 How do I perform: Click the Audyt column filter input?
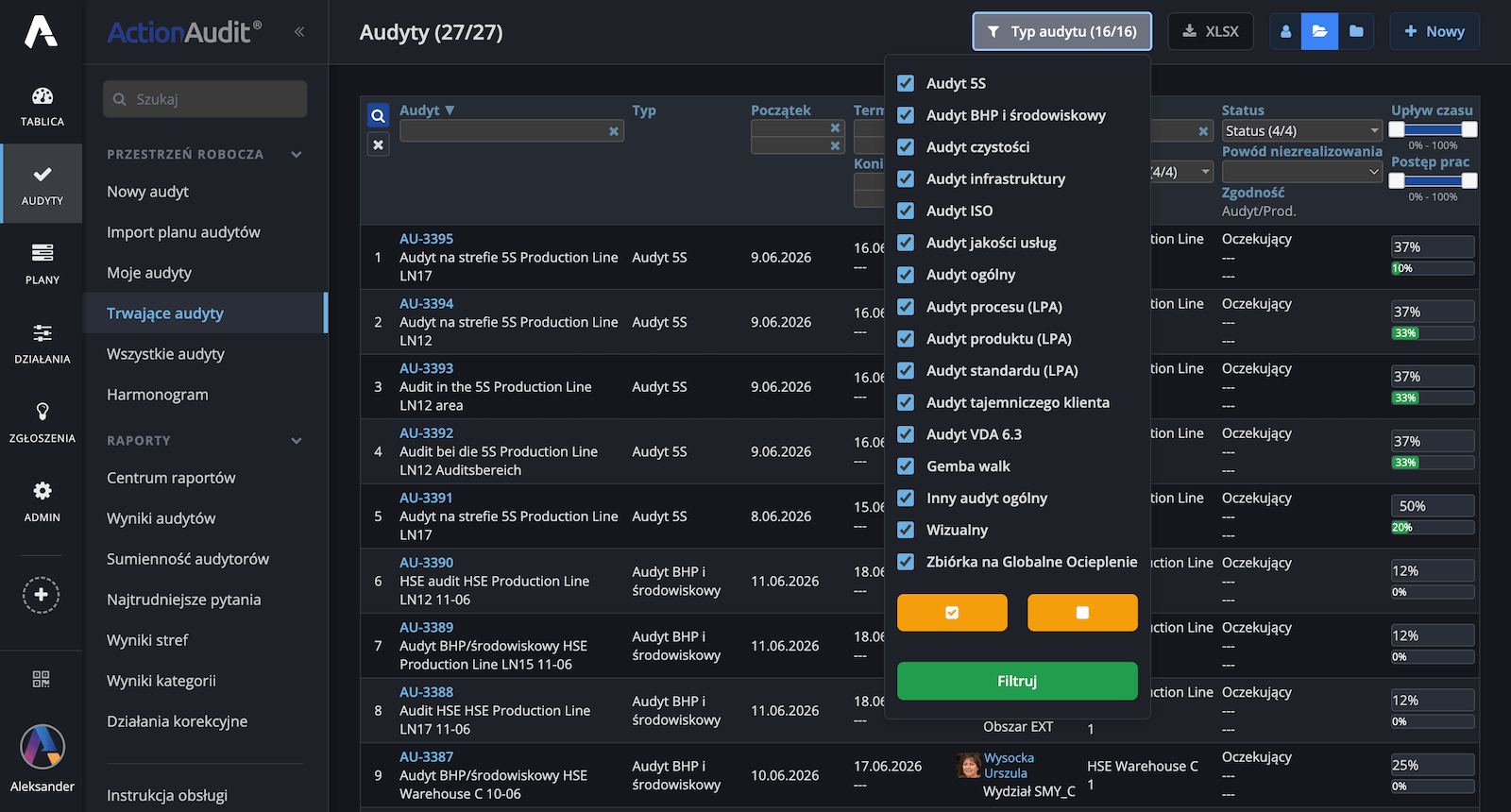512,131
